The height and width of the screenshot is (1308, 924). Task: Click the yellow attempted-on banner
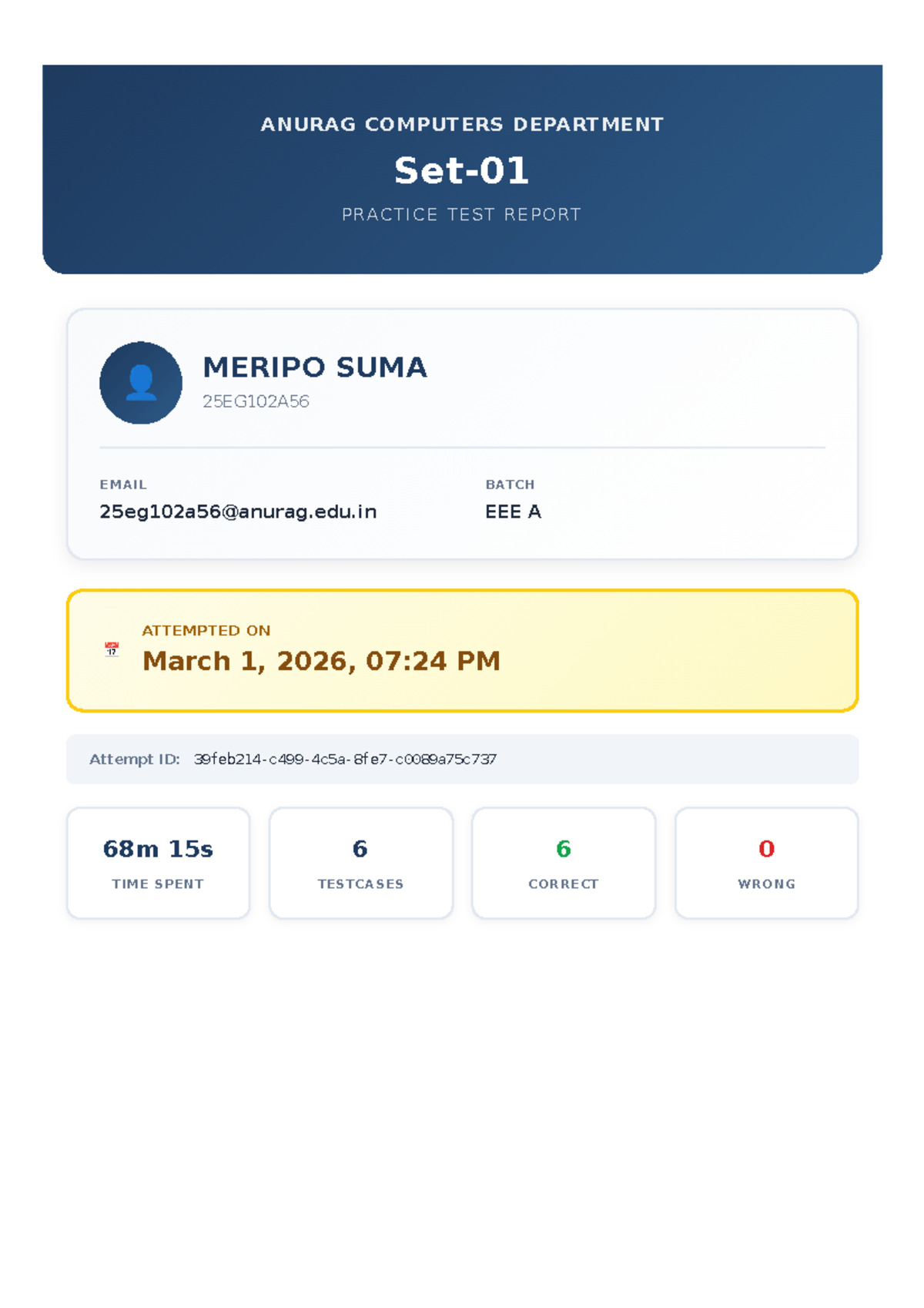462,651
